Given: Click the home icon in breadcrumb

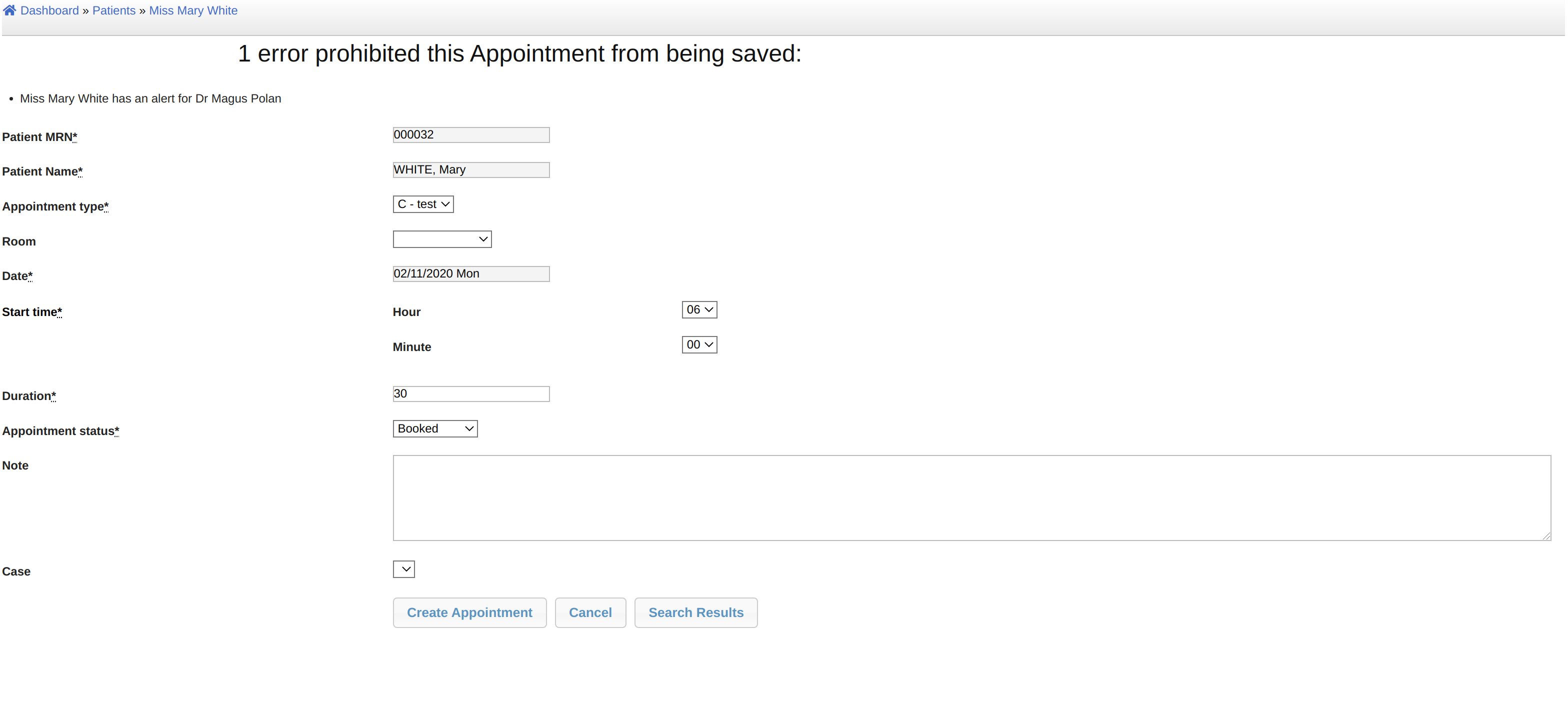Looking at the screenshot, I should click(9, 10).
